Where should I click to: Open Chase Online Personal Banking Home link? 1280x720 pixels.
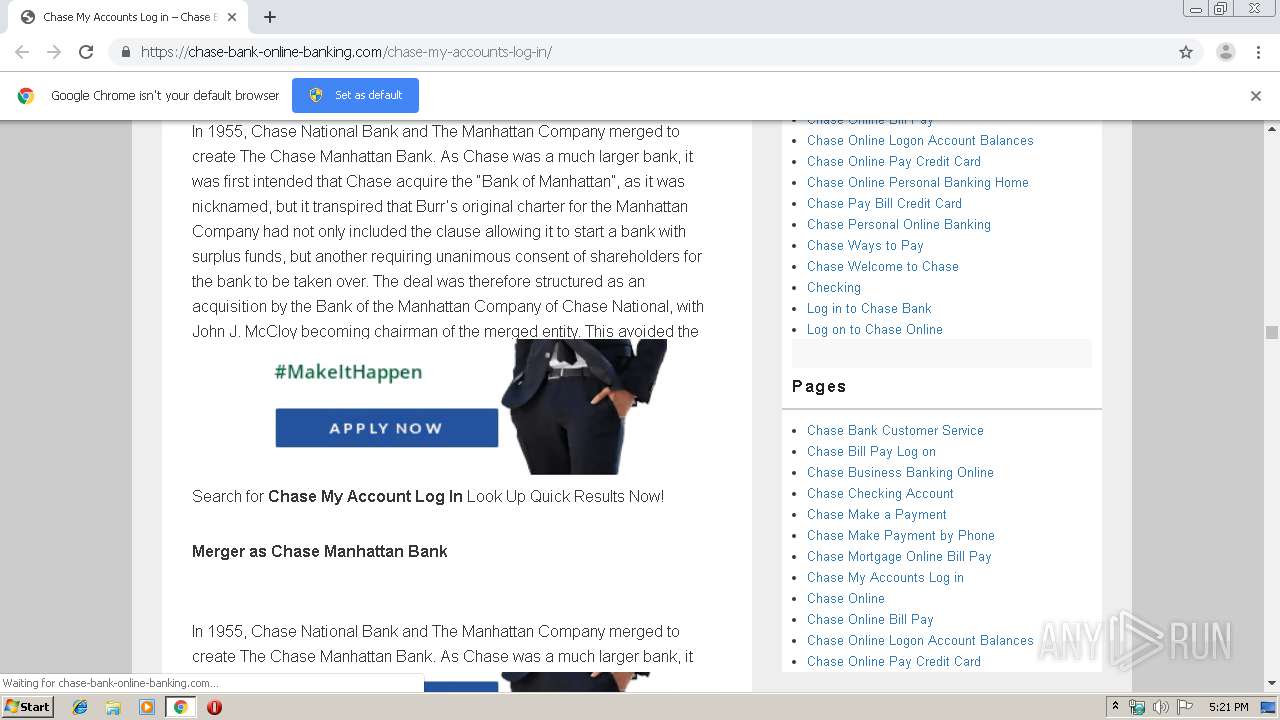point(918,182)
